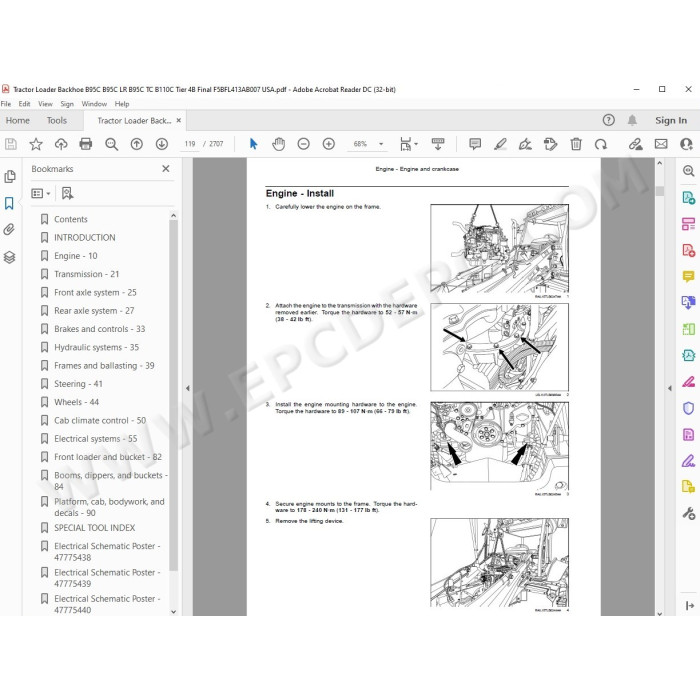
Task: Select the highlight text tool
Action: click(500, 144)
